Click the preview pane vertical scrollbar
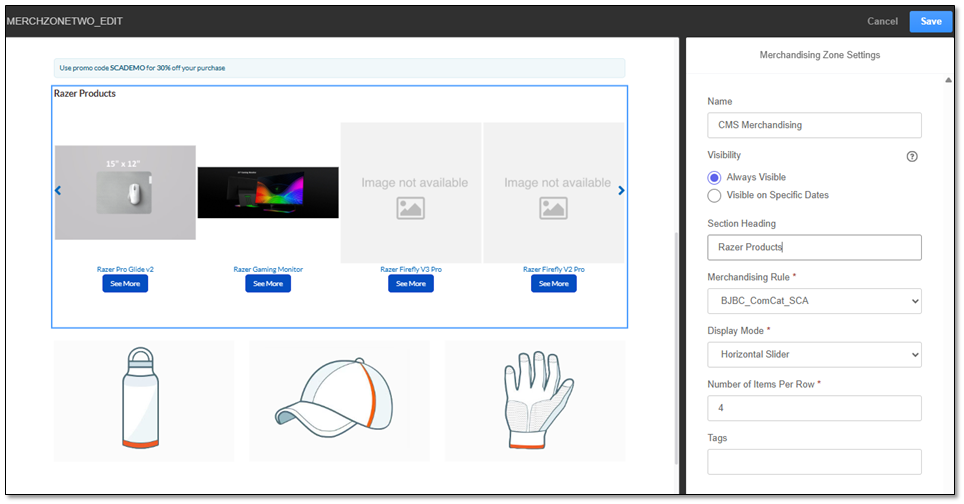964x504 pixels. [676, 347]
